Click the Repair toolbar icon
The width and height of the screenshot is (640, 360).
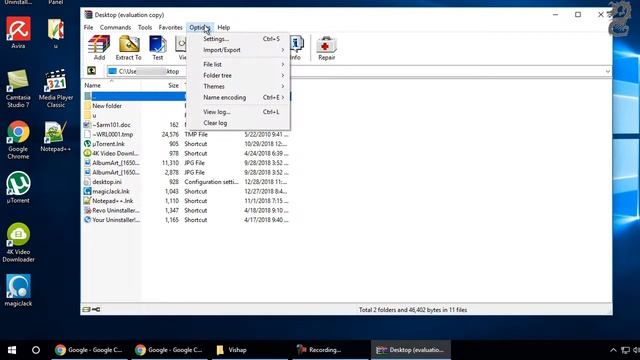327,48
